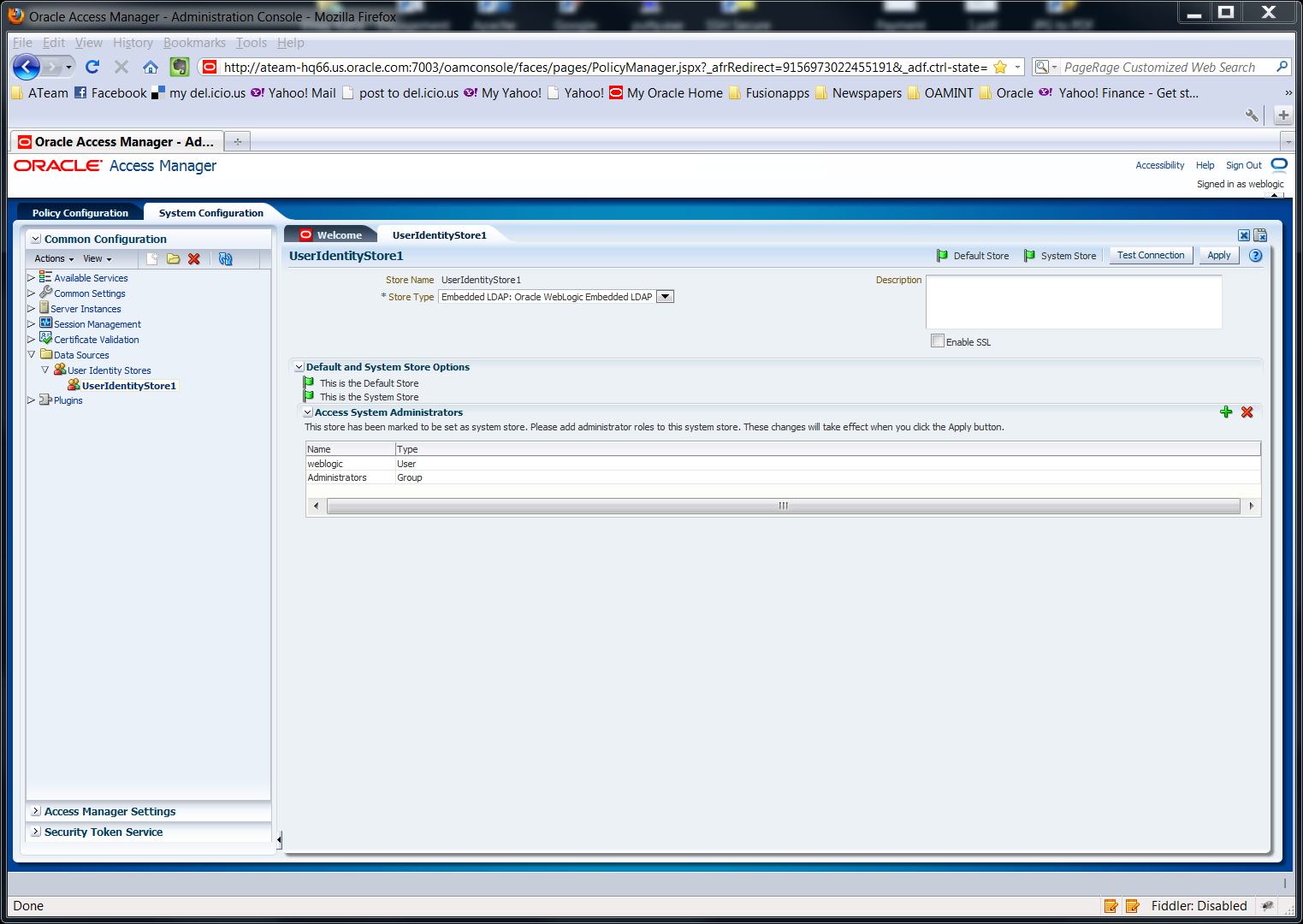Click the PageRage web search field
This screenshot has height=924, width=1303.
[1167, 67]
